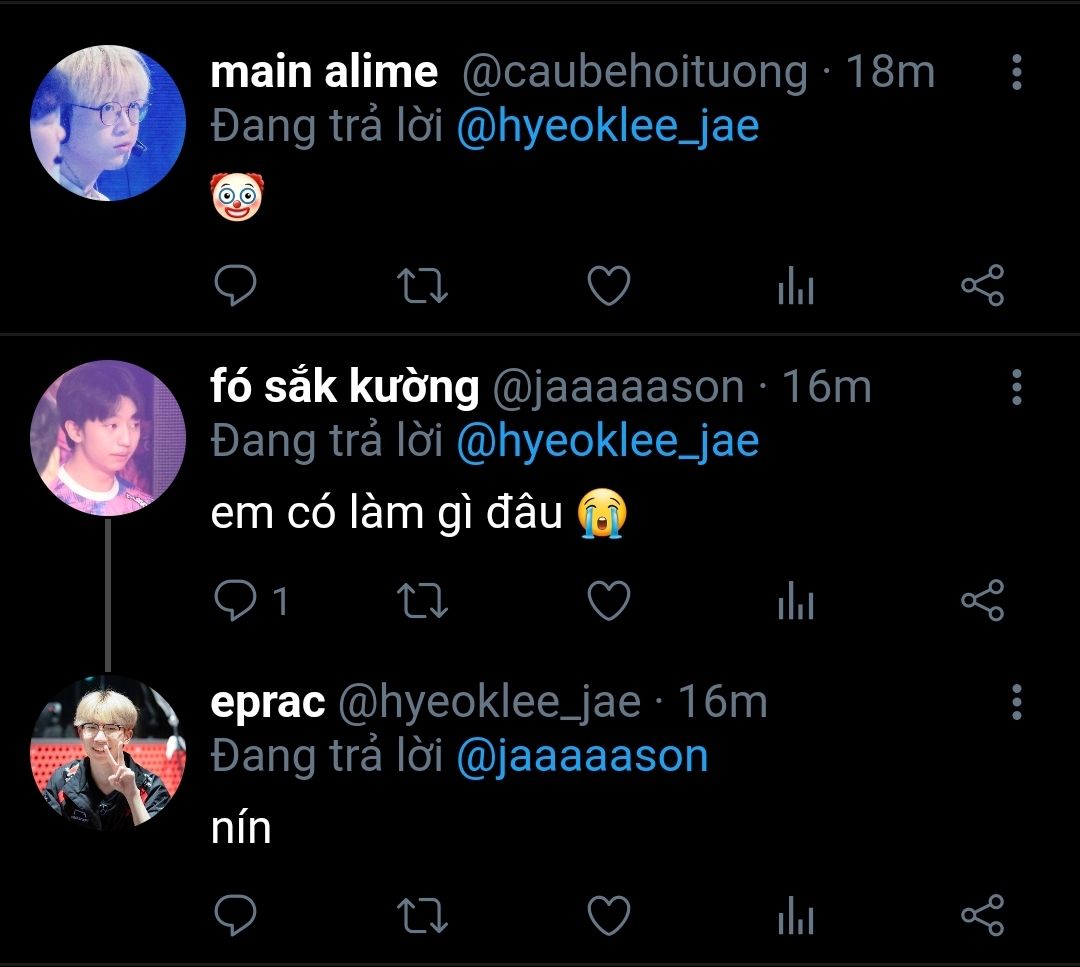1080x967 pixels.
Task: Like main alime's clown emoji tweet
Action: click(609, 285)
